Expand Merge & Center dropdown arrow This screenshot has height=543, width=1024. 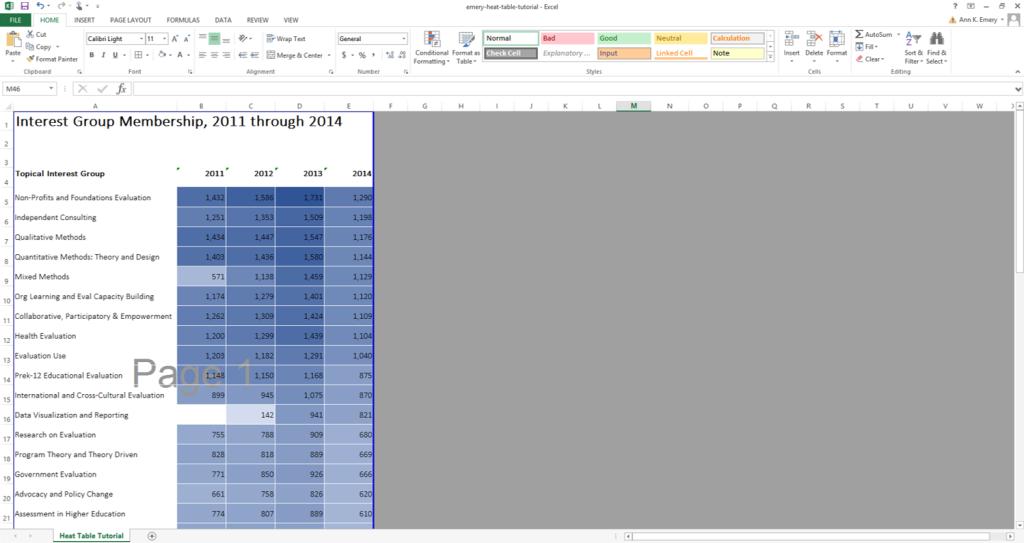click(x=328, y=56)
